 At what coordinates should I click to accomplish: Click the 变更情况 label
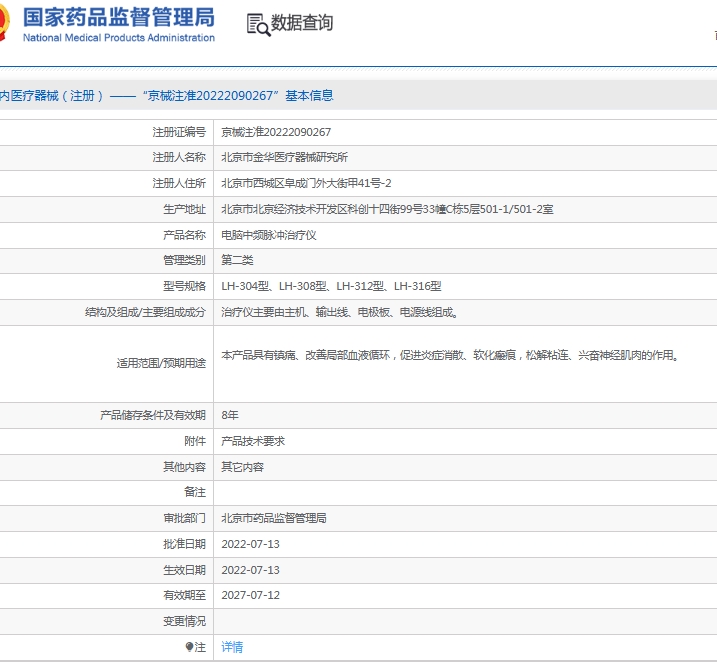point(185,621)
